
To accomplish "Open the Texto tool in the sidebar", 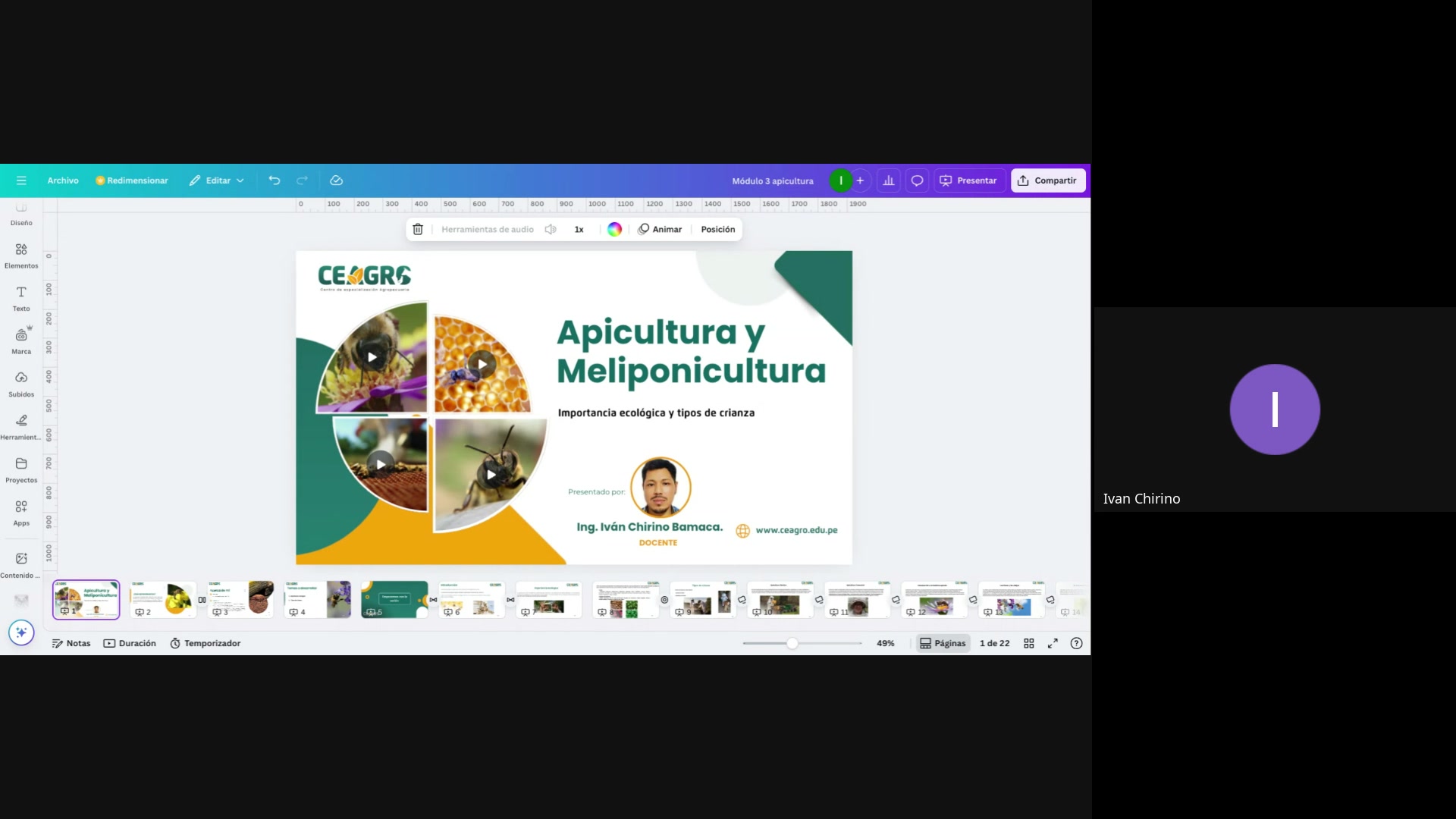I will click(x=21, y=298).
